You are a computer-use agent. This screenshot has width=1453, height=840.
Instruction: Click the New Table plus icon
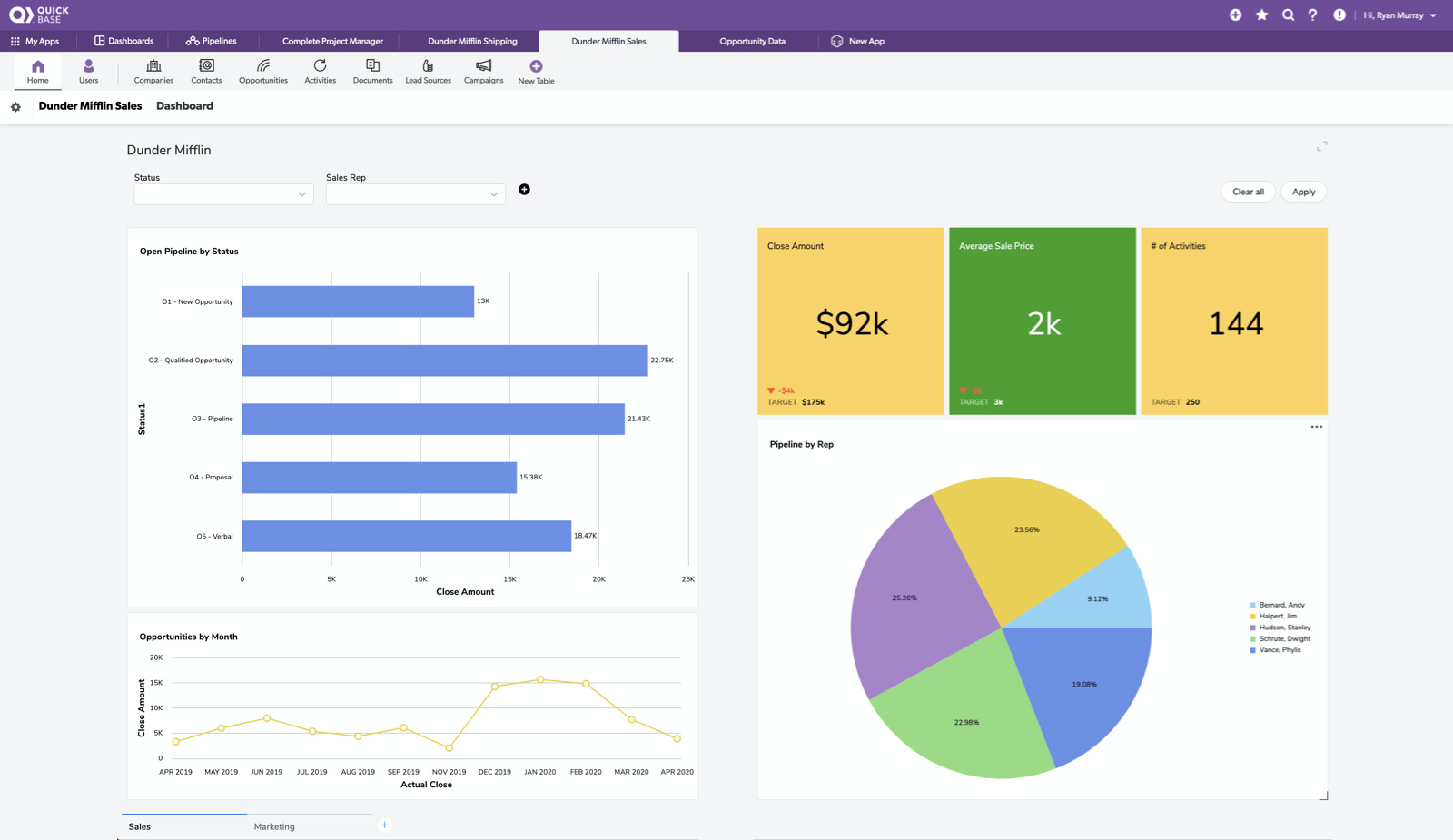click(x=536, y=66)
